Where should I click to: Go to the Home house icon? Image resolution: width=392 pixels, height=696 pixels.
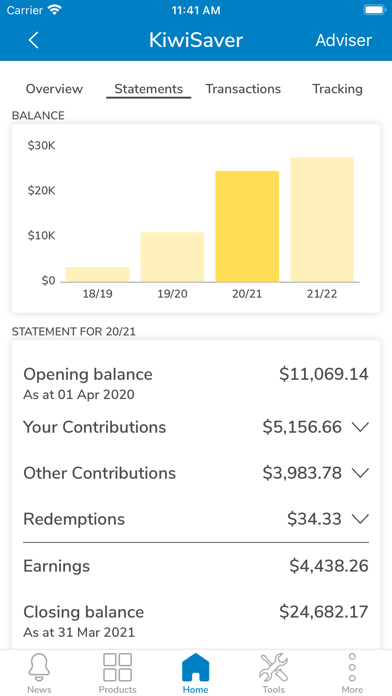(x=195, y=667)
